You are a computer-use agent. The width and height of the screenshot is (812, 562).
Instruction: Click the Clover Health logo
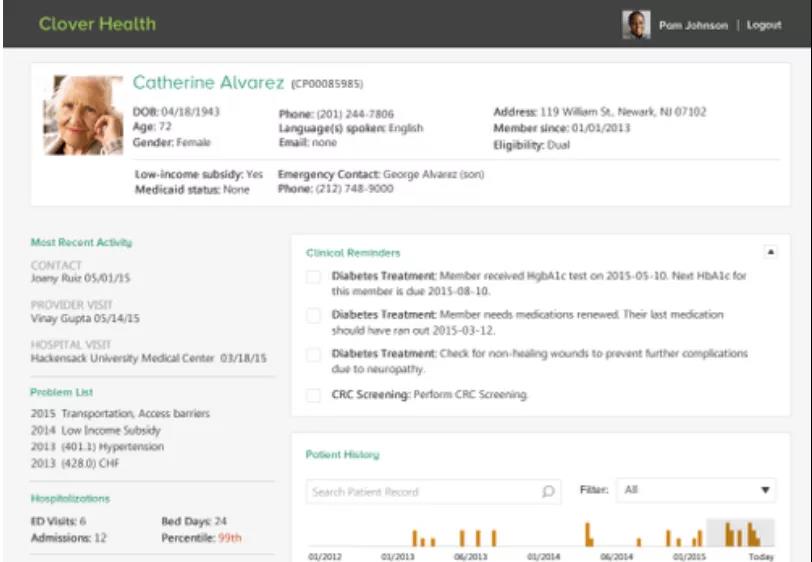click(x=97, y=24)
